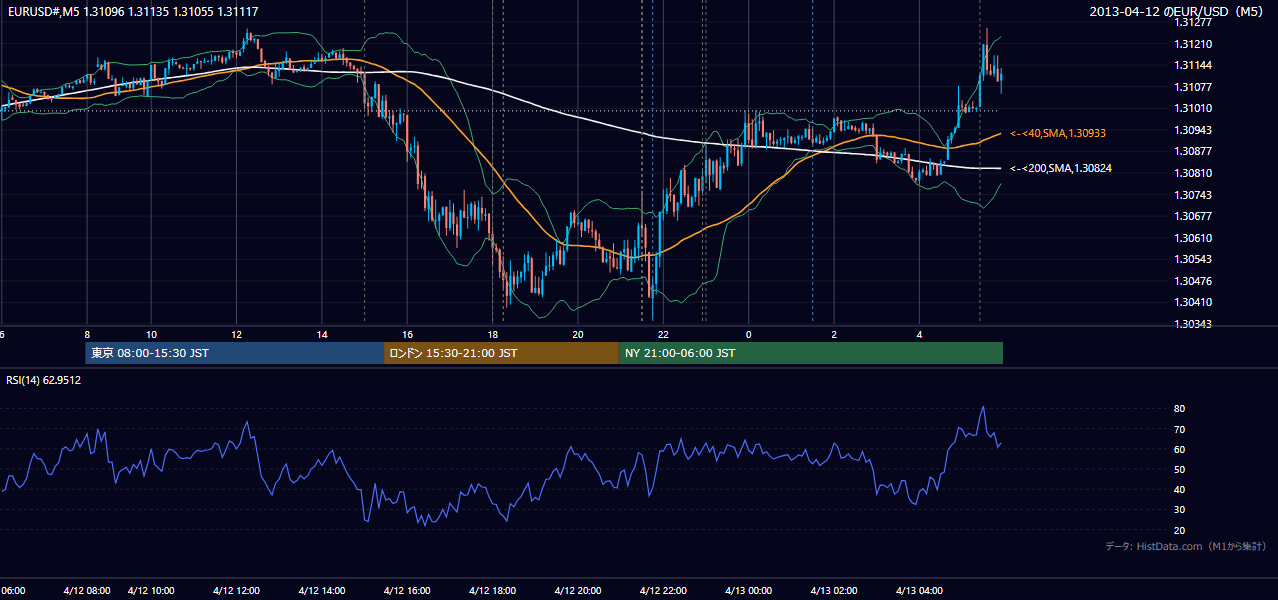The width and height of the screenshot is (1278, 600).
Task: Click hour tick 16 under the price chart
Action: tap(407, 334)
